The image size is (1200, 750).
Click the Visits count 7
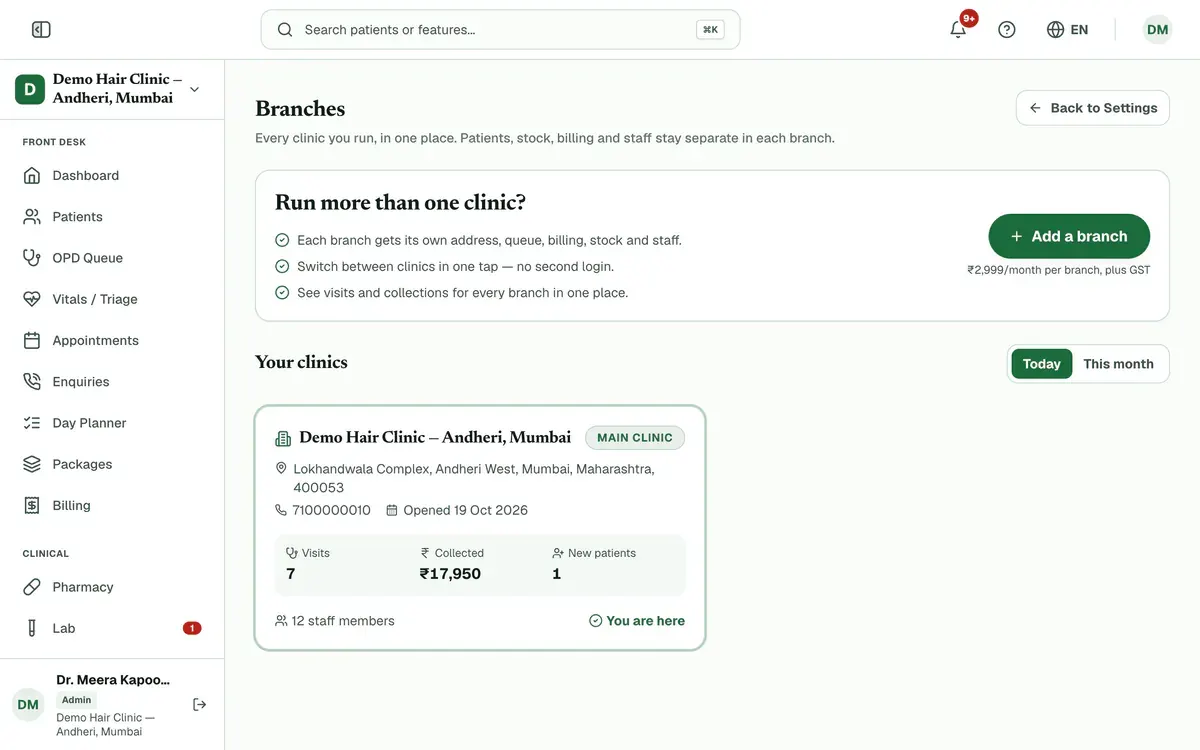click(x=291, y=574)
